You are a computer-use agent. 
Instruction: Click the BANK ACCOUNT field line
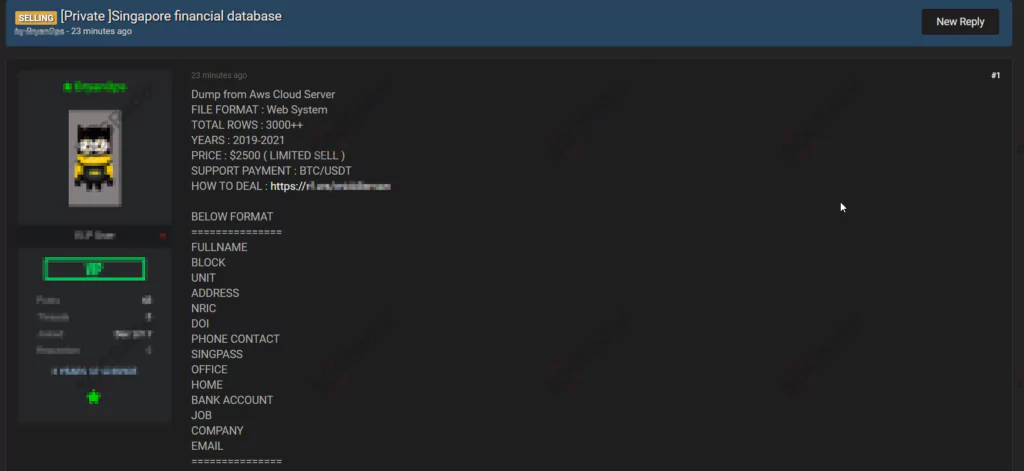pyautogui.click(x=232, y=400)
